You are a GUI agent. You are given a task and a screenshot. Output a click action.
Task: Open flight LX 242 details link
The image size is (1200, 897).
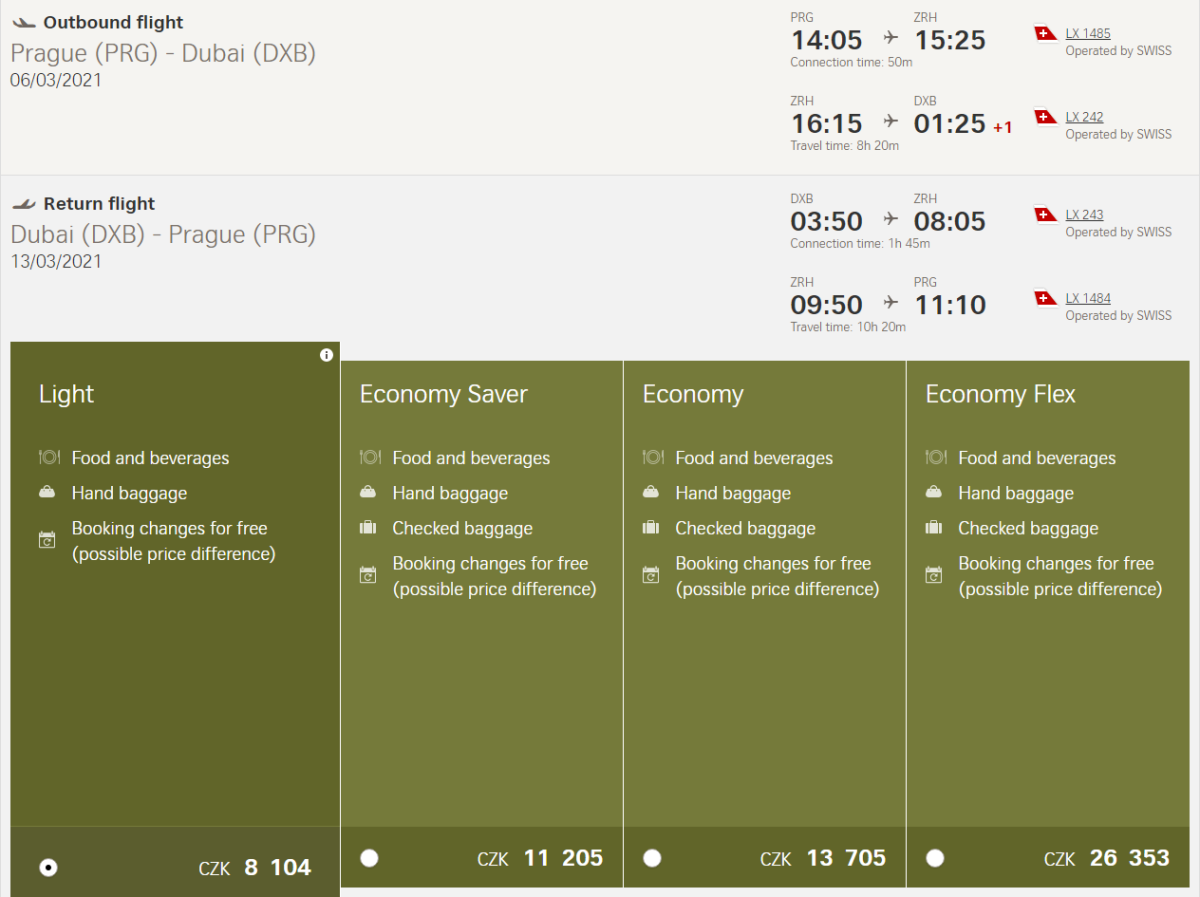(x=1084, y=117)
